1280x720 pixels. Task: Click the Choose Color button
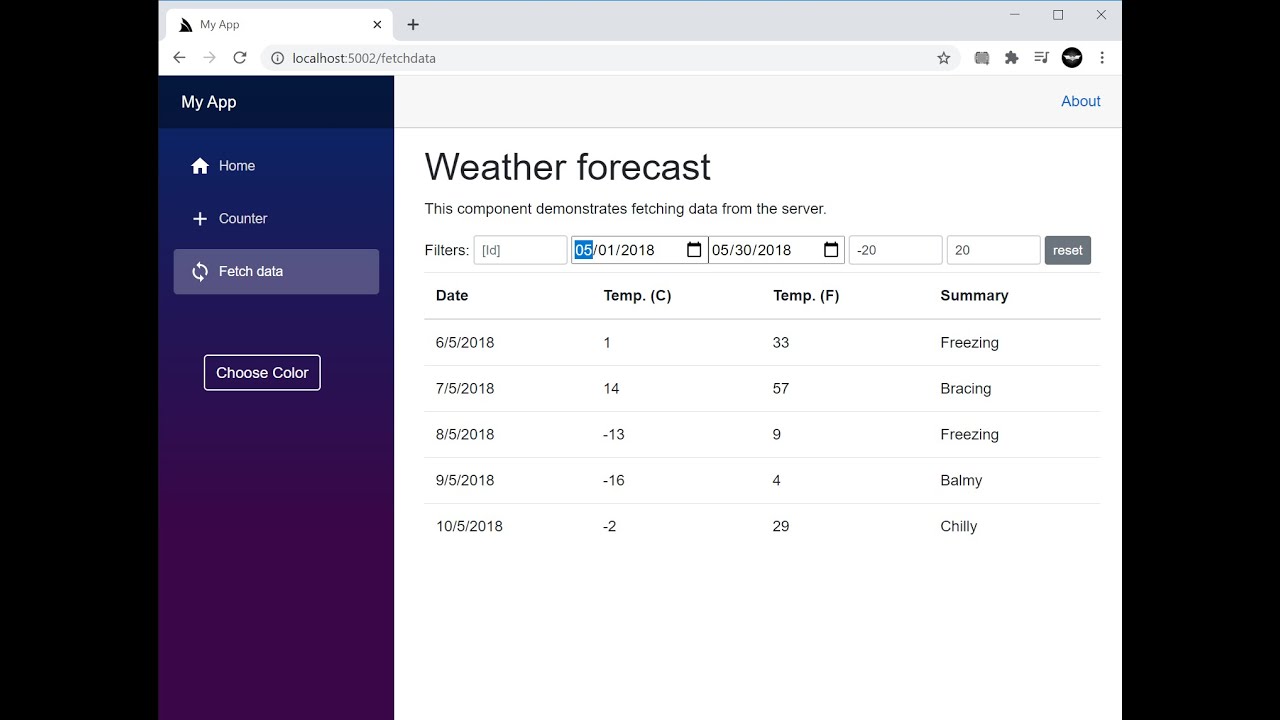262,373
